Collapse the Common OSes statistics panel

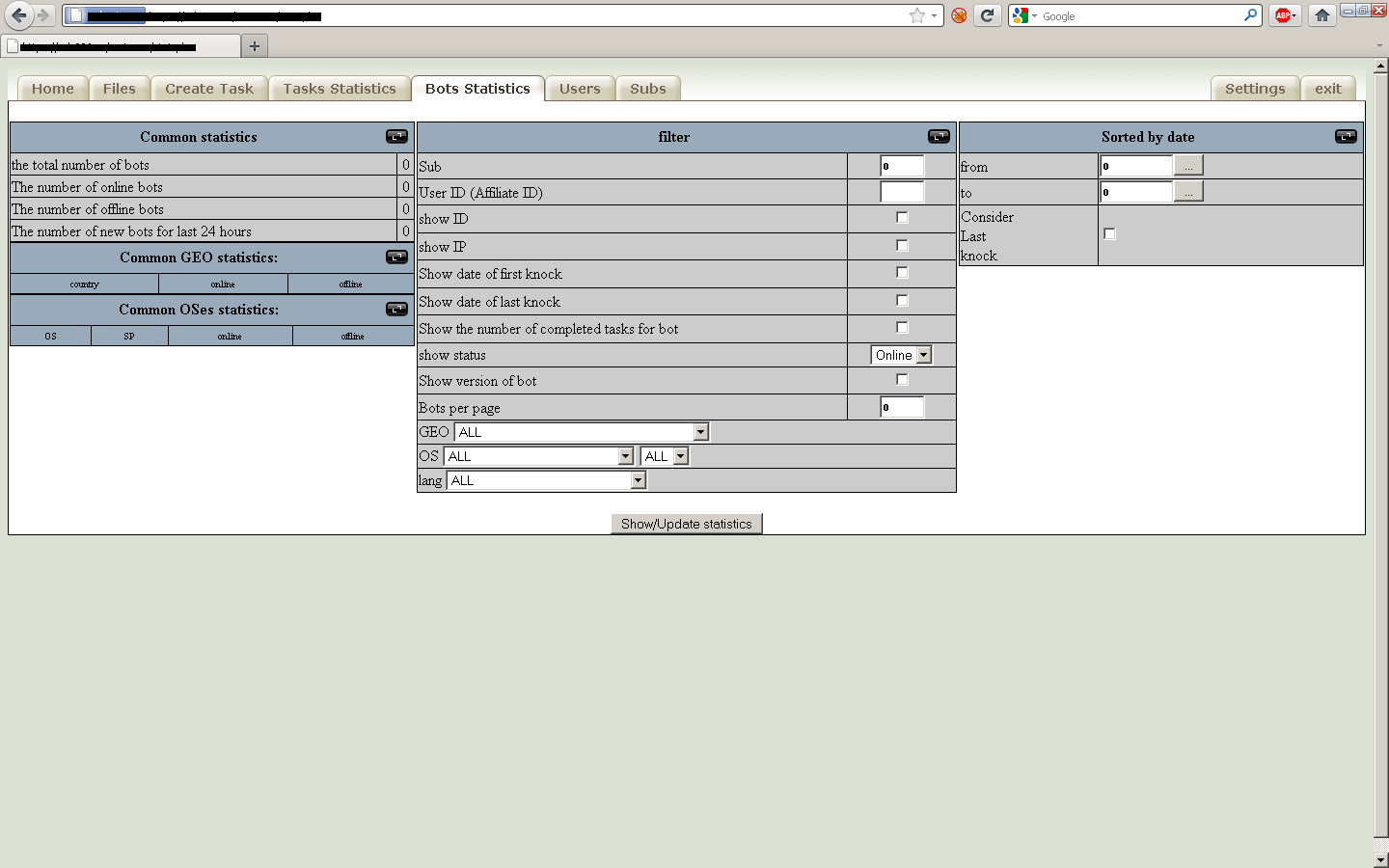coord(396,310)
